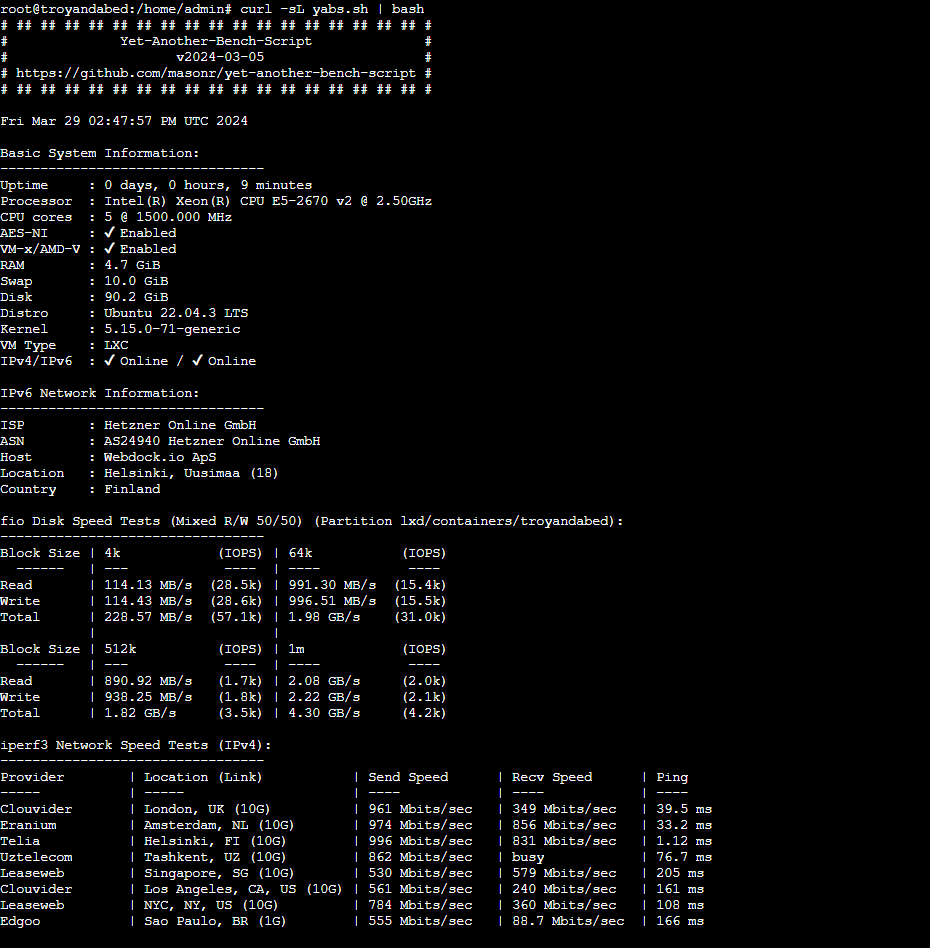Click the AES-NI Enabled checkmark
Image resolution: width=930 pixels, height=948 pixels.
point(110,233)
